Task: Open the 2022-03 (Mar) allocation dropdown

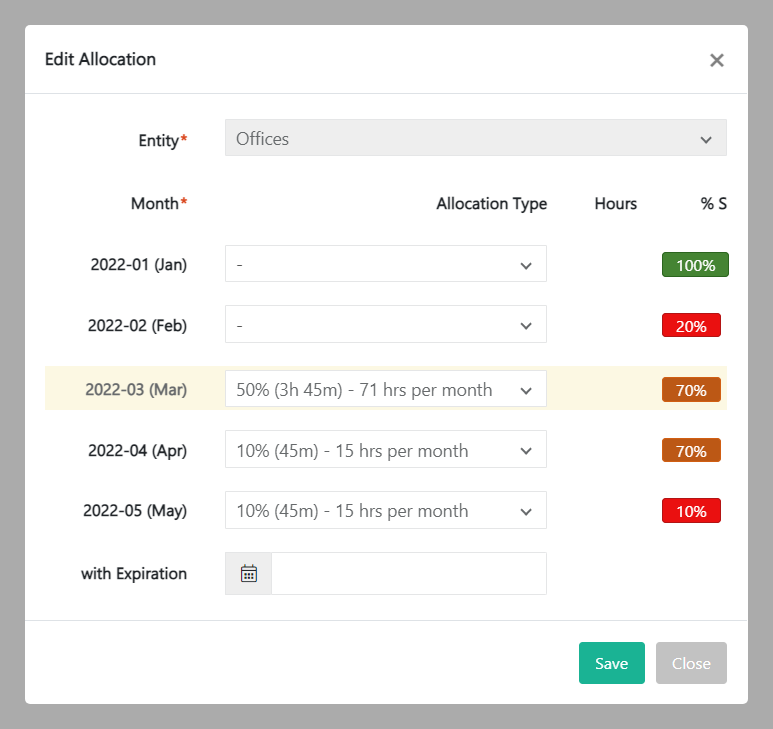Action: point(385,390)
